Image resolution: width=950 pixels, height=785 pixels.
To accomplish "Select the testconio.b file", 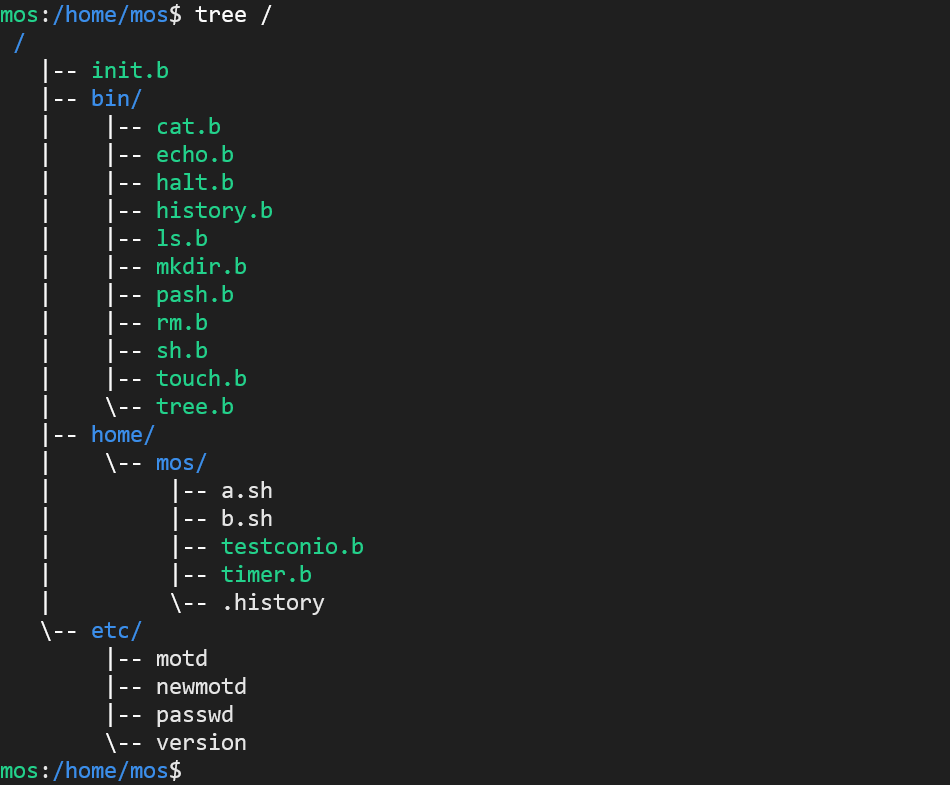I will pos(292,546).
